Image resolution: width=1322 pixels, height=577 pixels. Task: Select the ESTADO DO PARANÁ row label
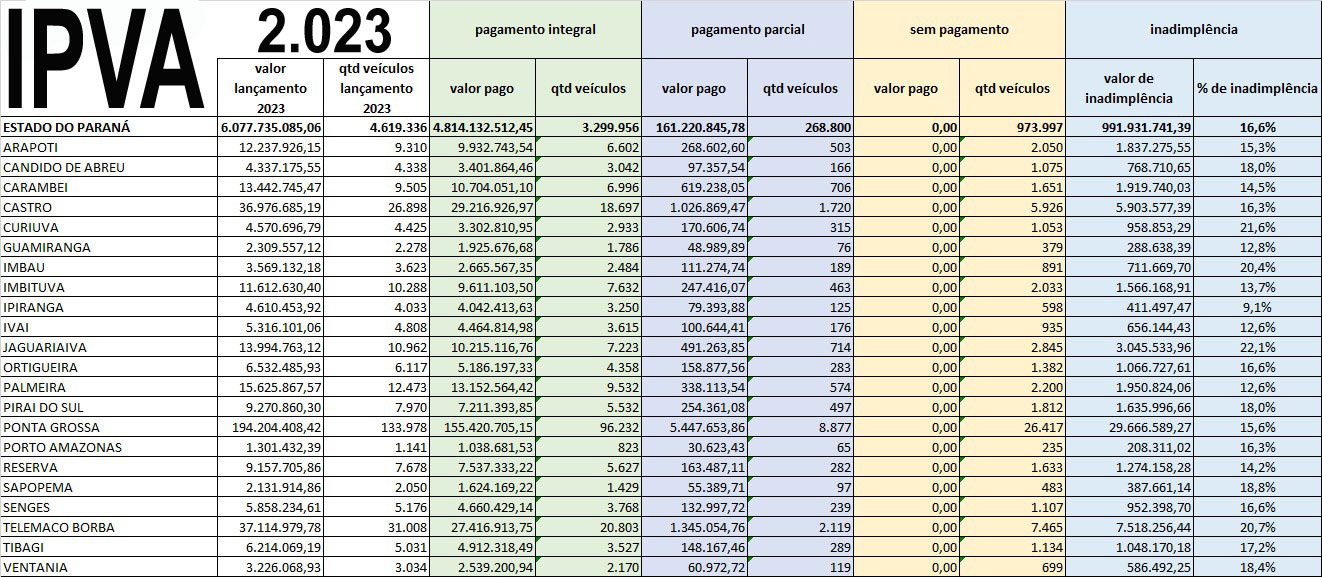[x=110, y=128]
